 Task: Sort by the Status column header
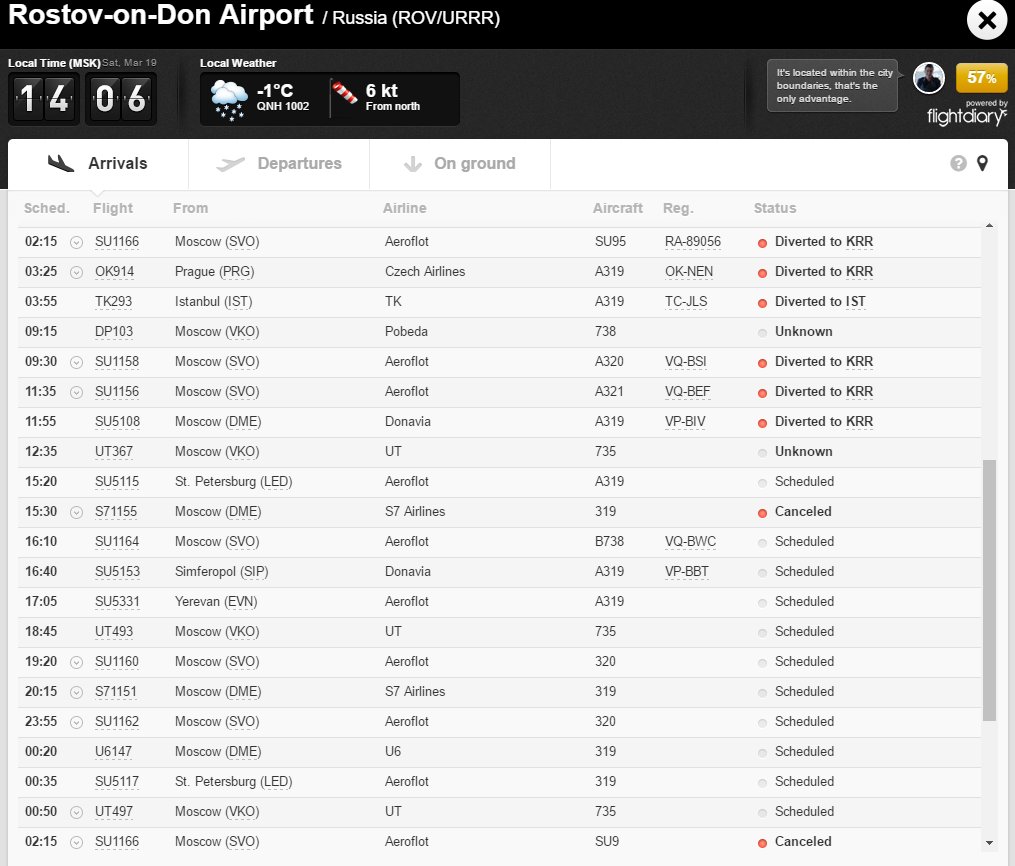775,208
